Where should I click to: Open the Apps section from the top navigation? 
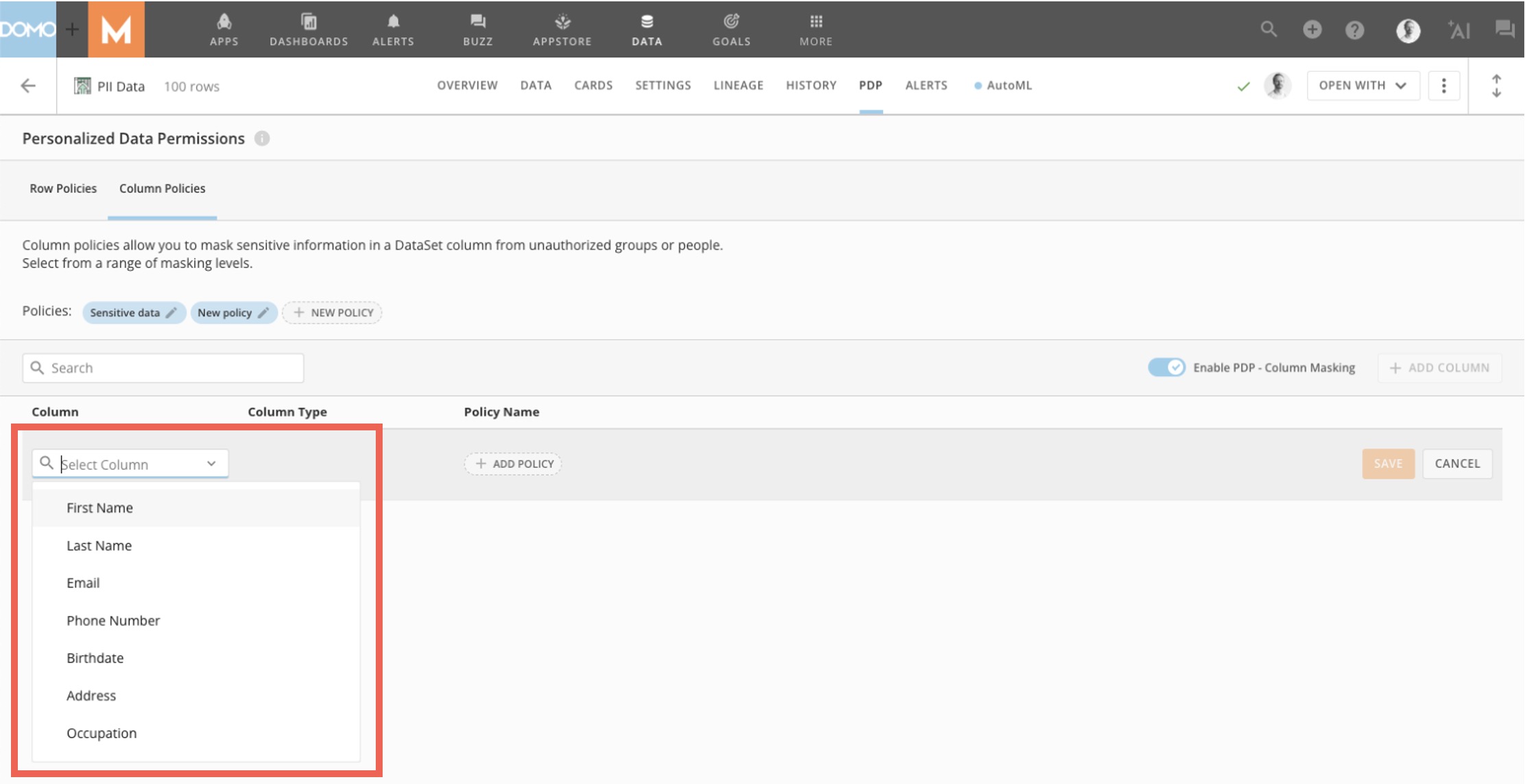224,29
